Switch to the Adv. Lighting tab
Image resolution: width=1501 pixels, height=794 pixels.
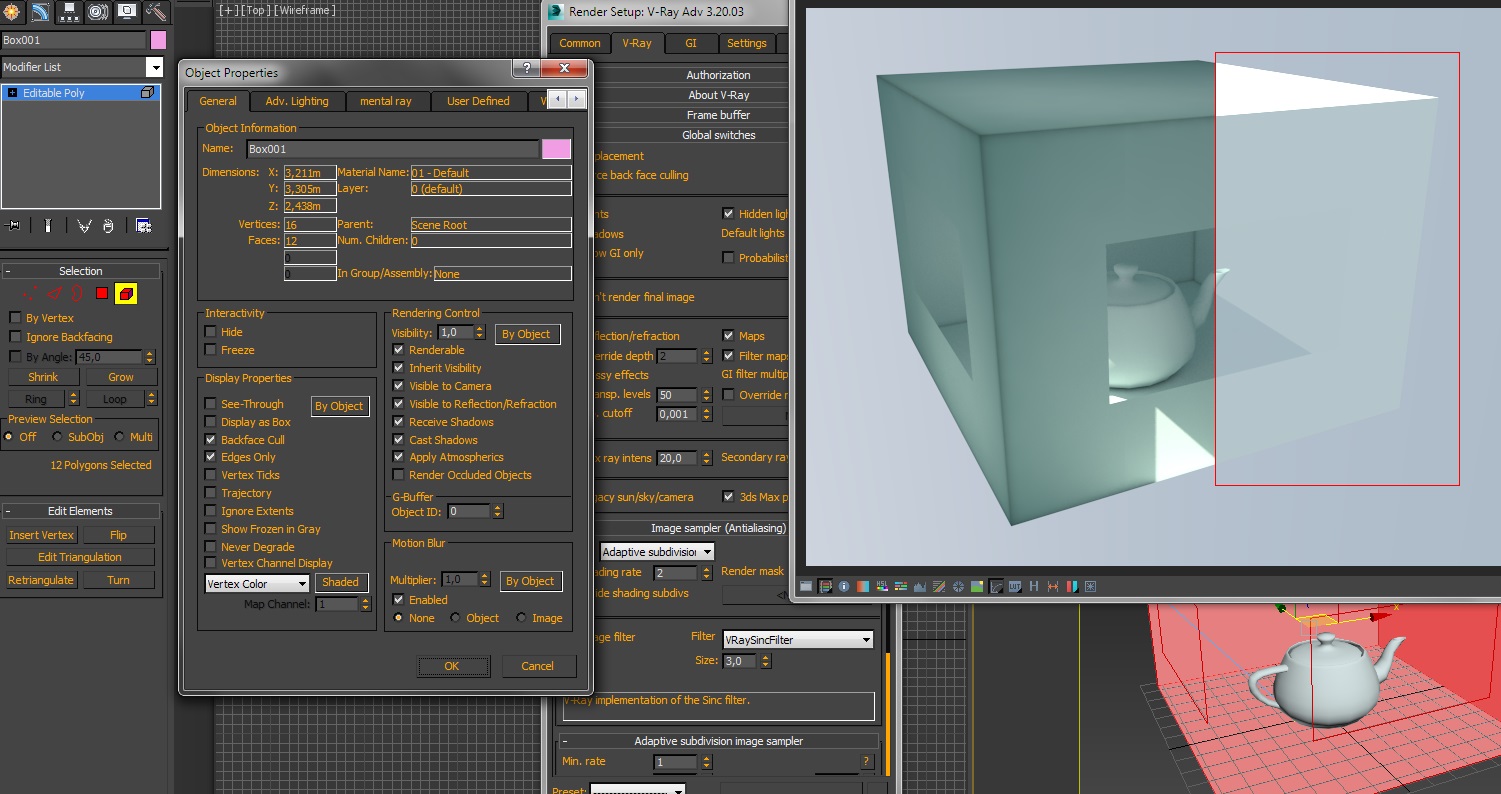click(x=296, y=101)
